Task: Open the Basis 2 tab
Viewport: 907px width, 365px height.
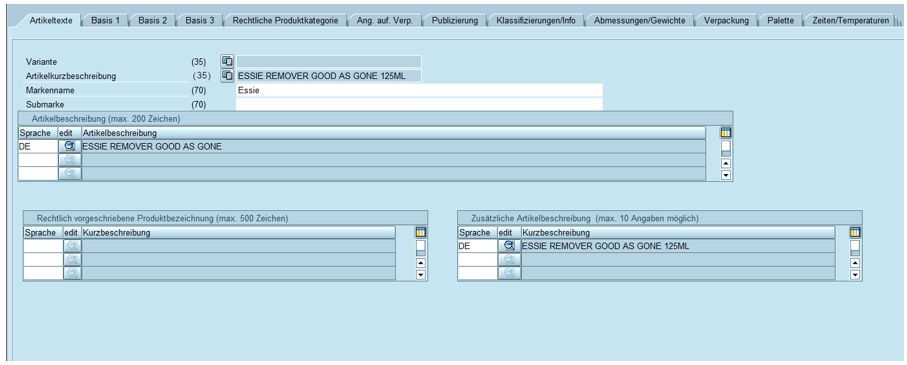Action: (x=153, y=20)
